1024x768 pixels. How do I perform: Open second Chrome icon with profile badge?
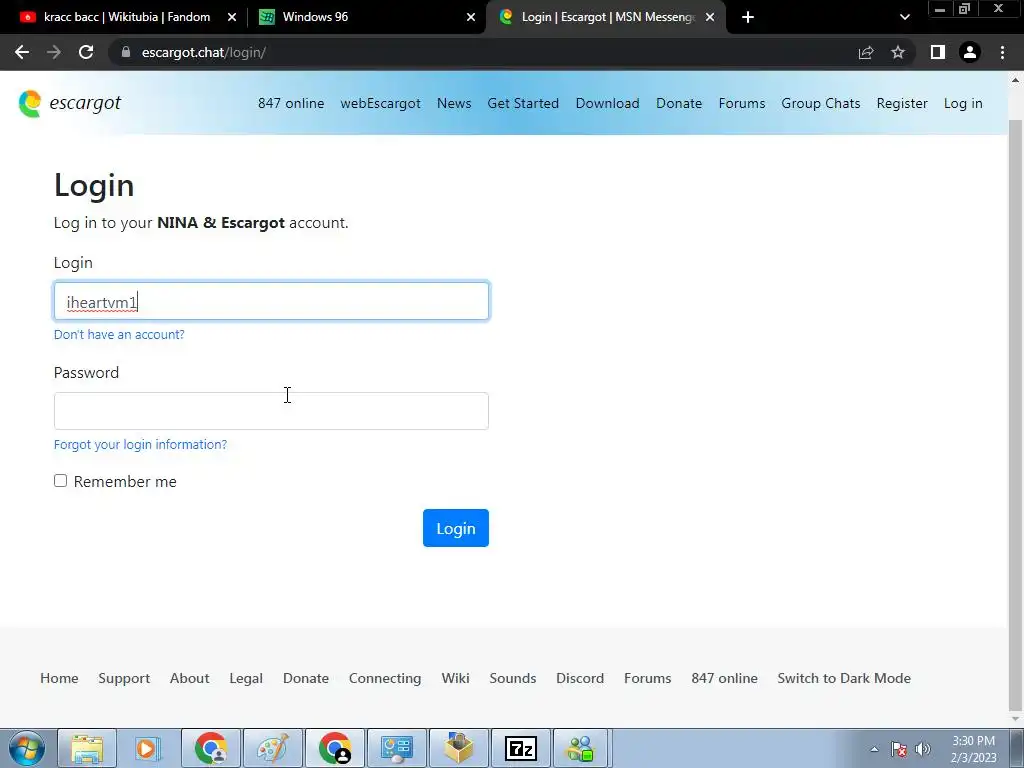pyautogui.click(x=334, y=748)
